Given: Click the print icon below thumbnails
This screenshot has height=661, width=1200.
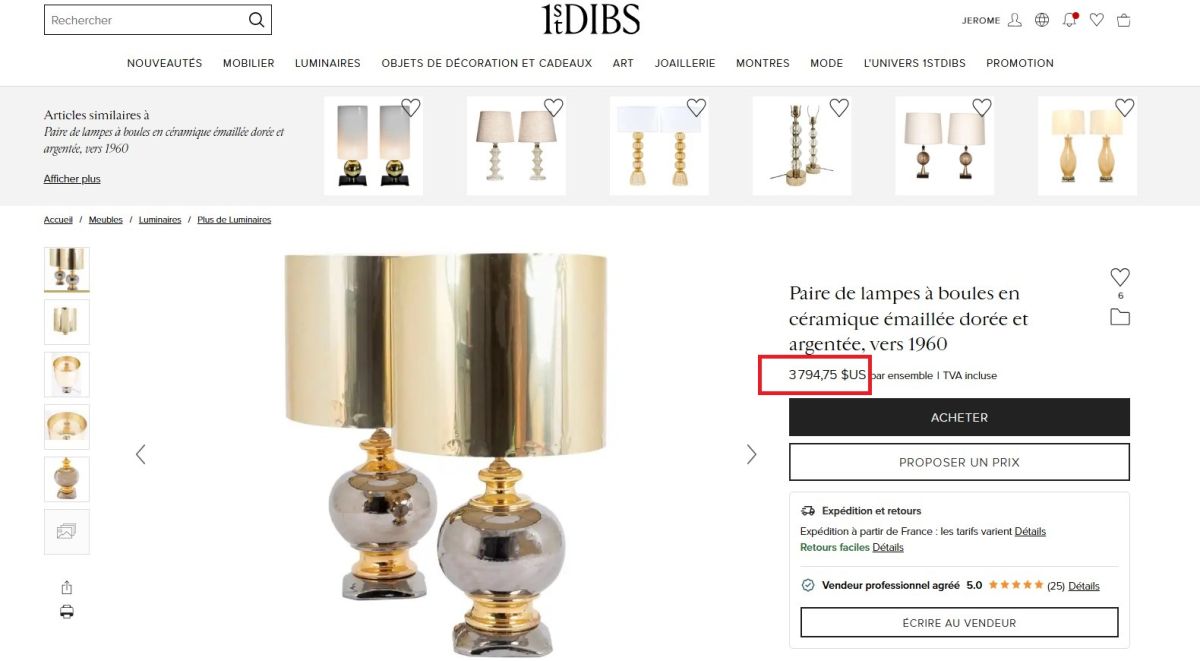Looking at the screenshot, I should click(x=67, y=611).
